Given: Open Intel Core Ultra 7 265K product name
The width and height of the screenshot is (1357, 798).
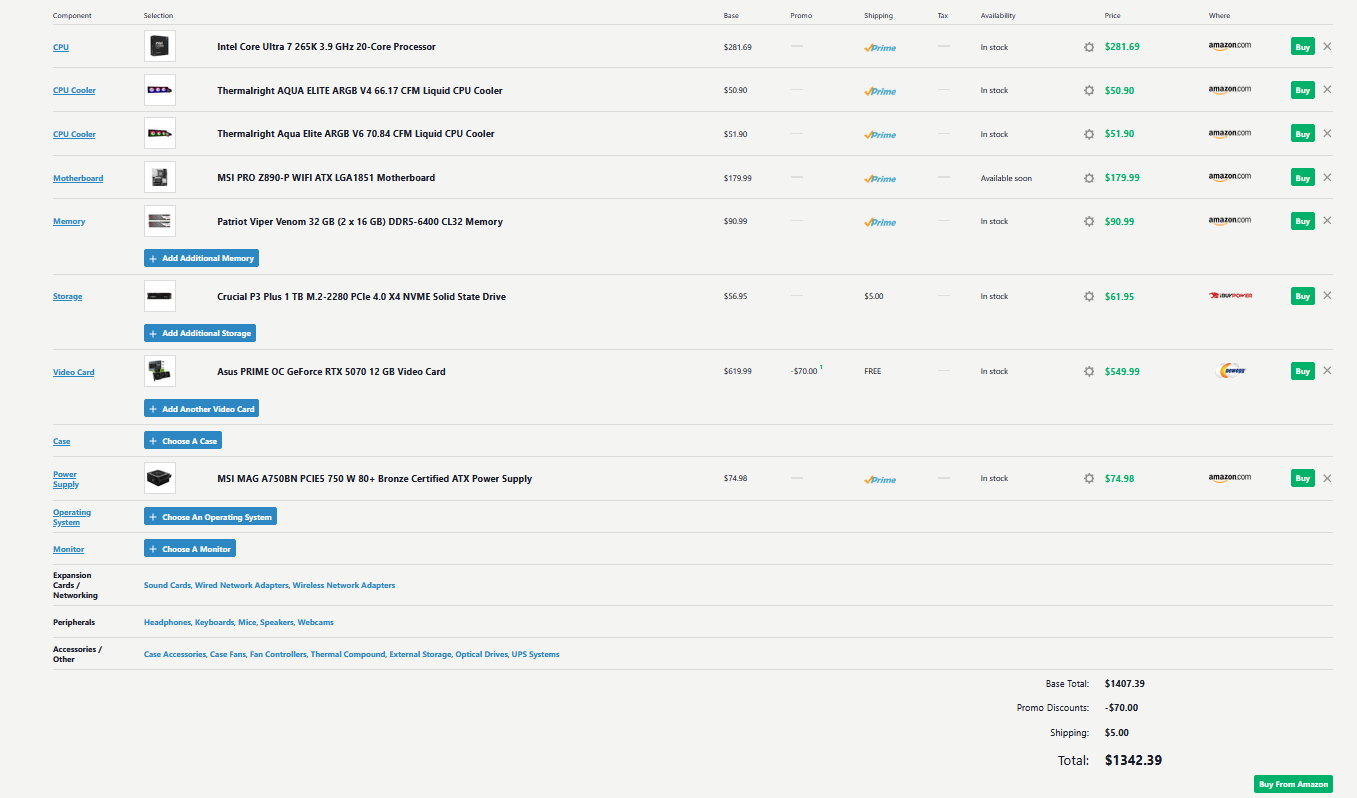Looking at the screenshot, I should tap(326, 47).
